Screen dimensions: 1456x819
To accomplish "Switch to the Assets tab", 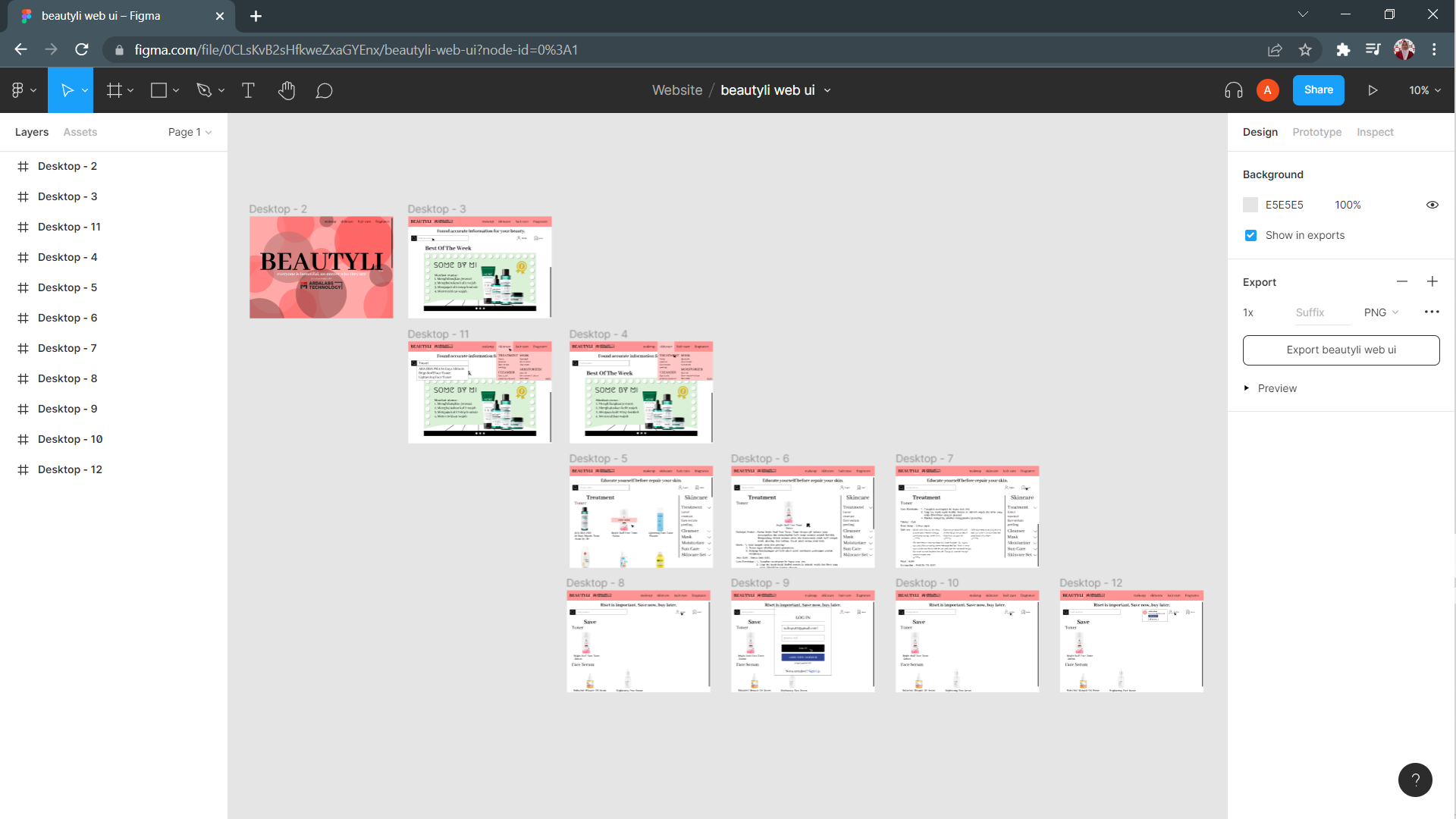I will point(80,132).
